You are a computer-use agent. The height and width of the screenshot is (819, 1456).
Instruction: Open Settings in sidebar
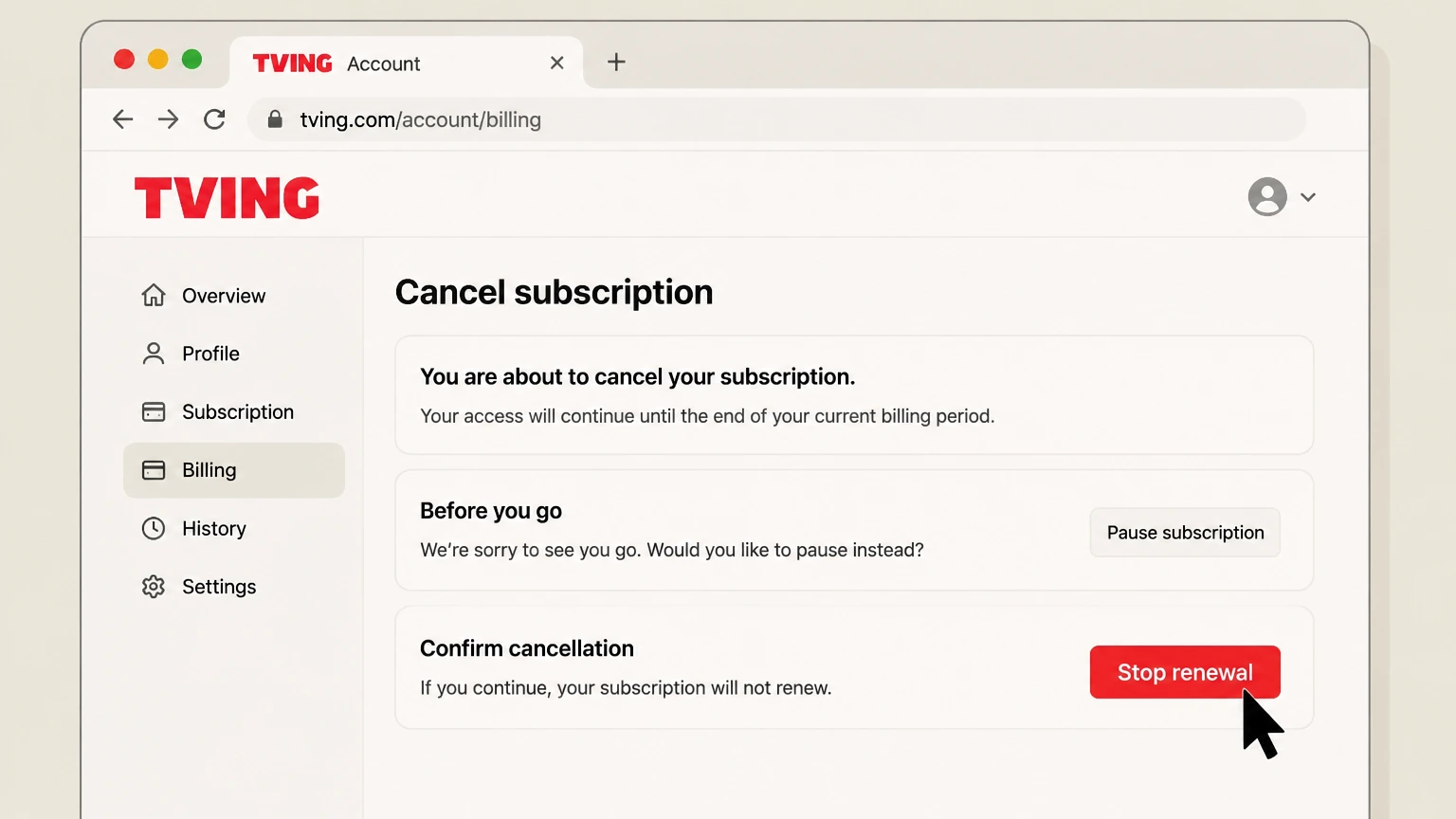coord(234,587)
